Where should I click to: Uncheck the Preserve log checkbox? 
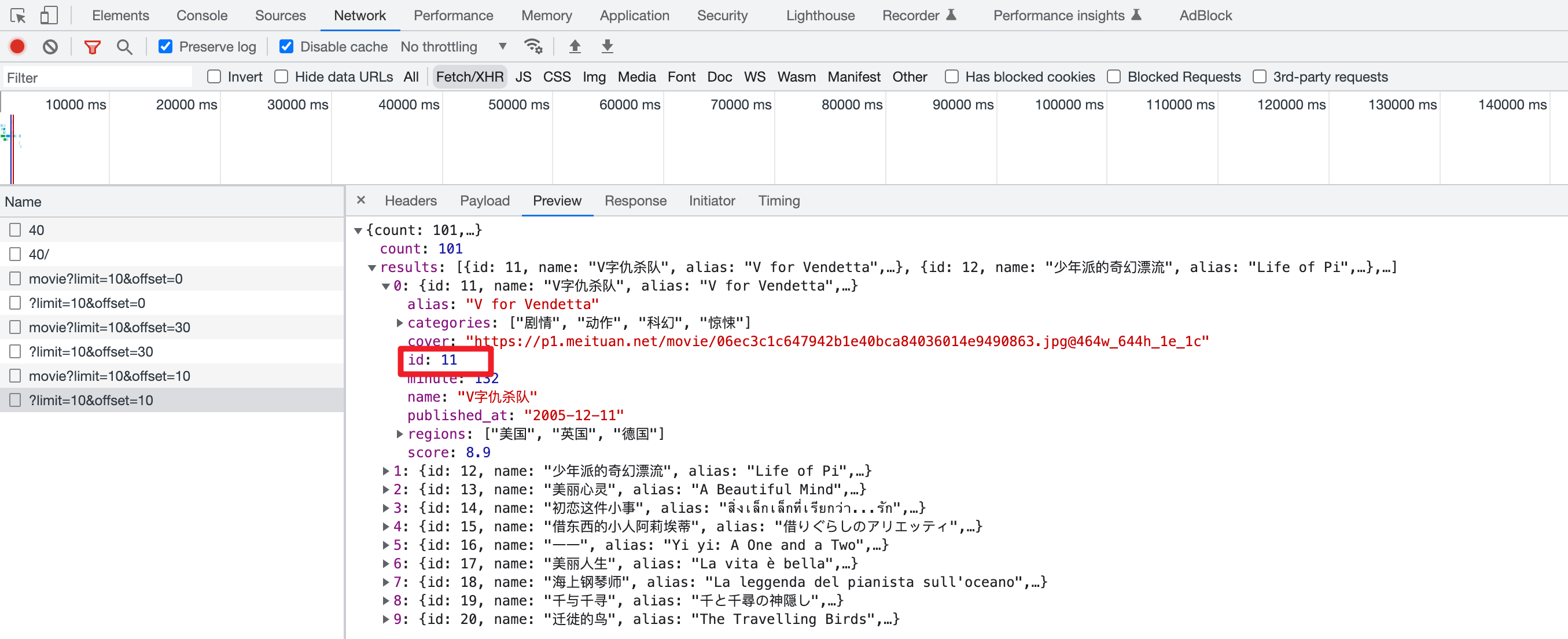tap(165, 46)
